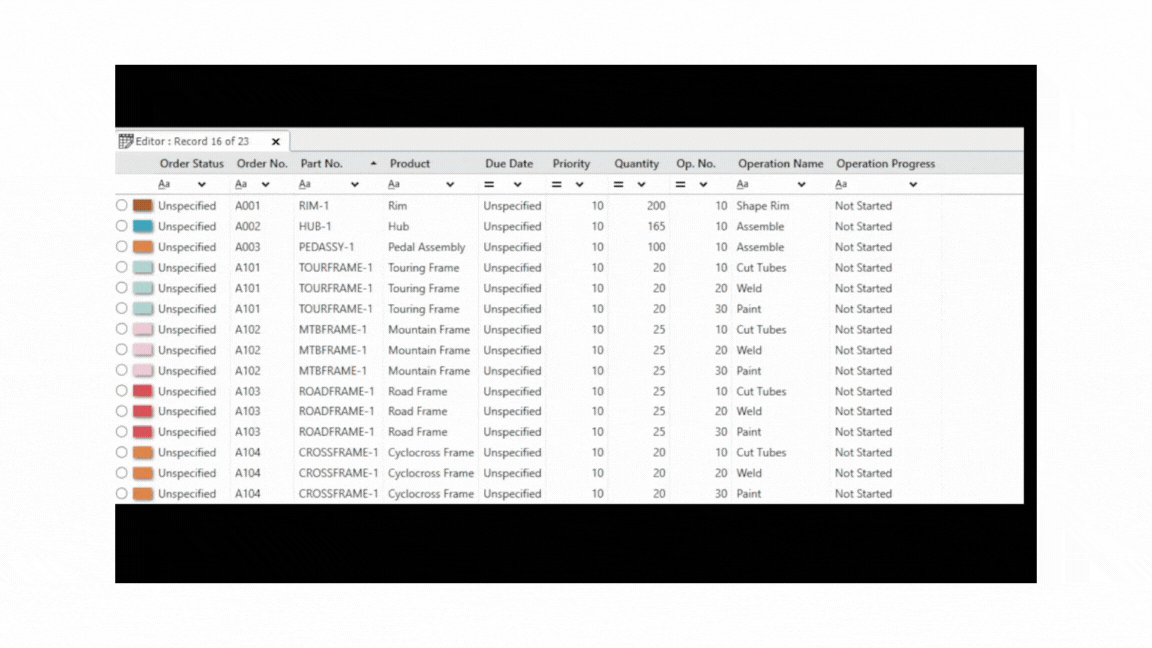Select the radio button on the RIM-1 row

[121, 205]
